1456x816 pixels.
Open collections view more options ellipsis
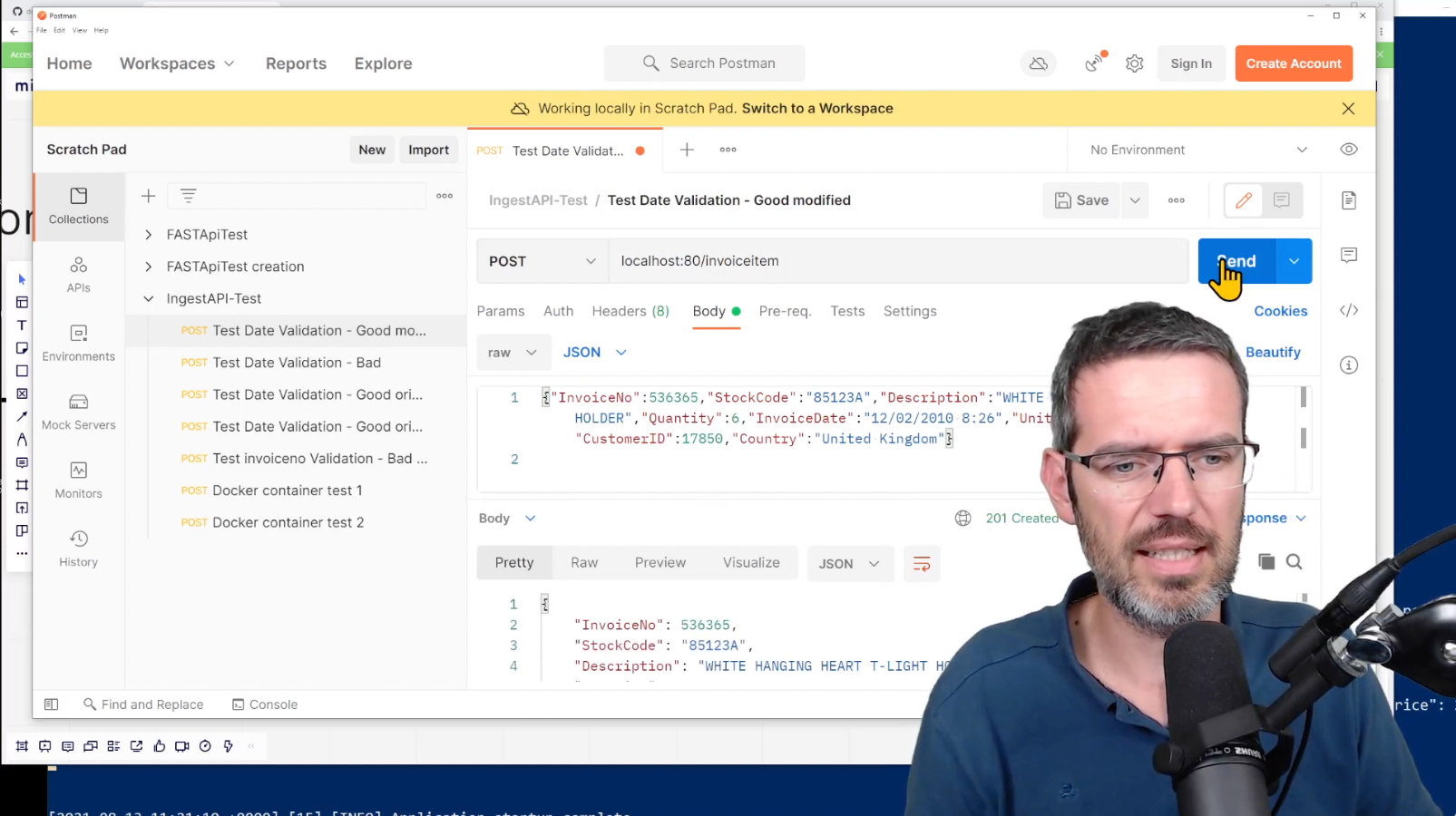tap(445, 196)
